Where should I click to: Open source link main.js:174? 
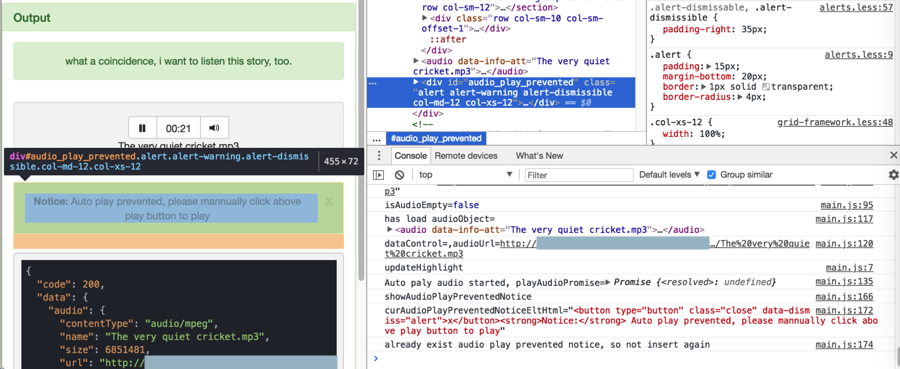point(844,345)
